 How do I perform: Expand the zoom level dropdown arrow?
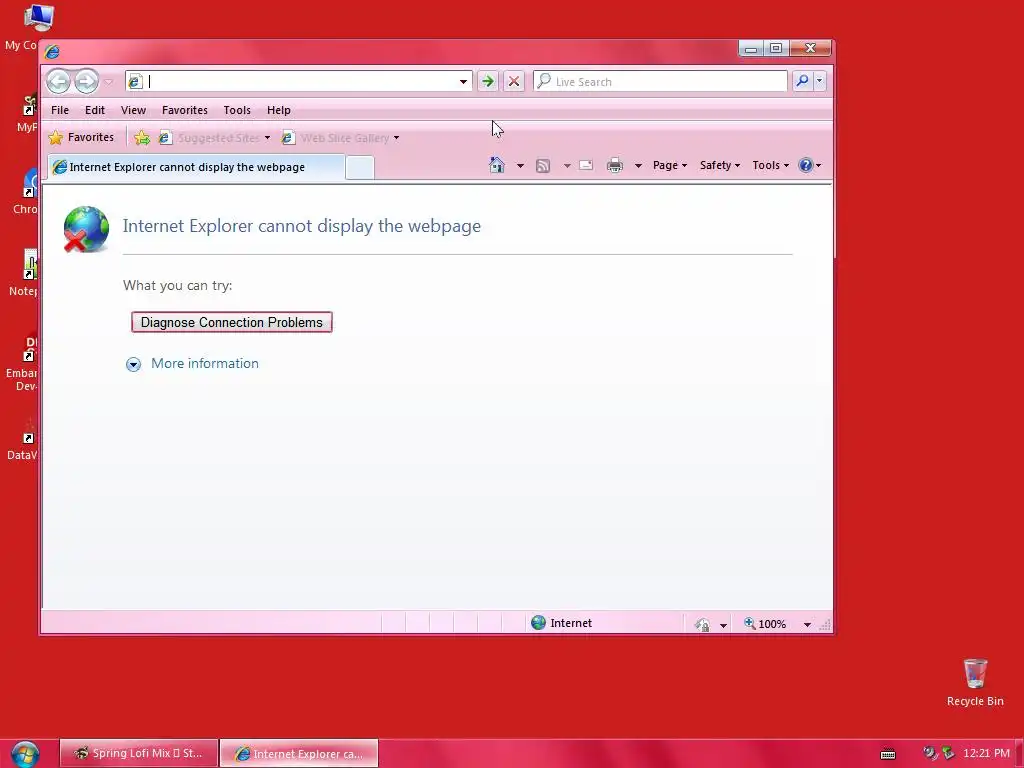pyautogui.click(x=807, y=625)
